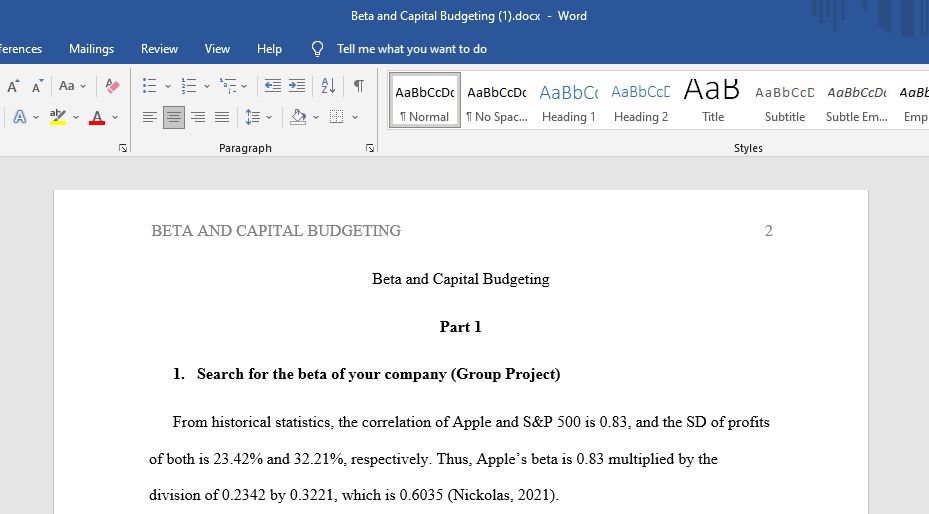Apply the Subtle Emphasis style
Image resolution: width=929 pixels, height=514 pixels.
[x=857, y=100]
